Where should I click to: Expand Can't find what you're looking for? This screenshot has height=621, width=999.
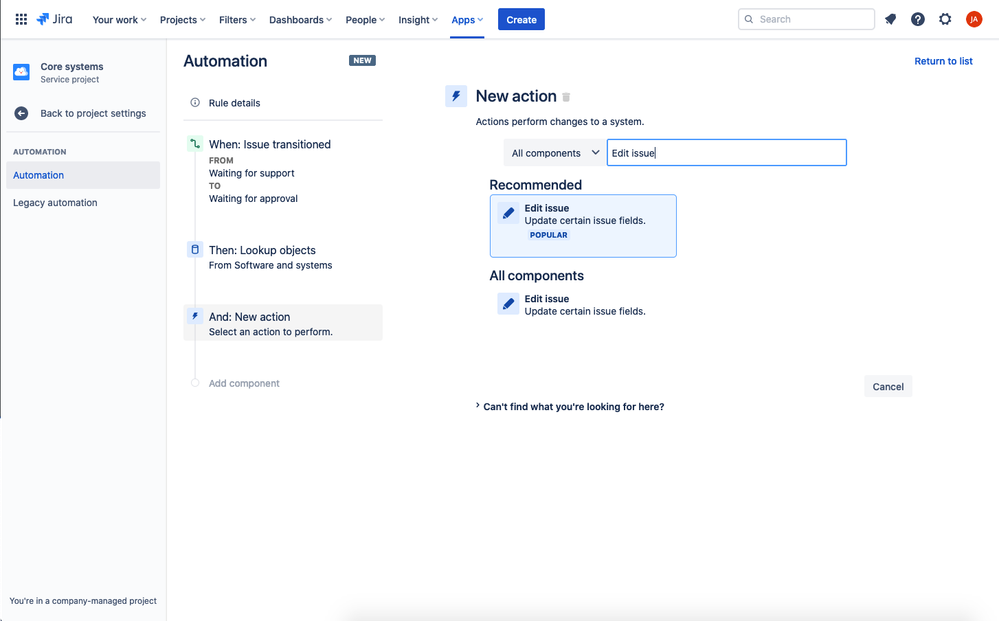click(570, 406)
